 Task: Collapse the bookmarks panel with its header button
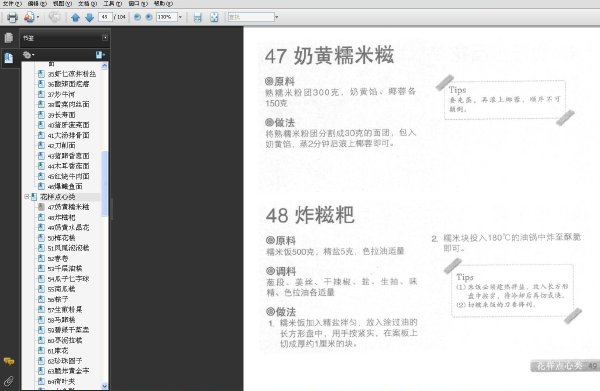(105, 37)
